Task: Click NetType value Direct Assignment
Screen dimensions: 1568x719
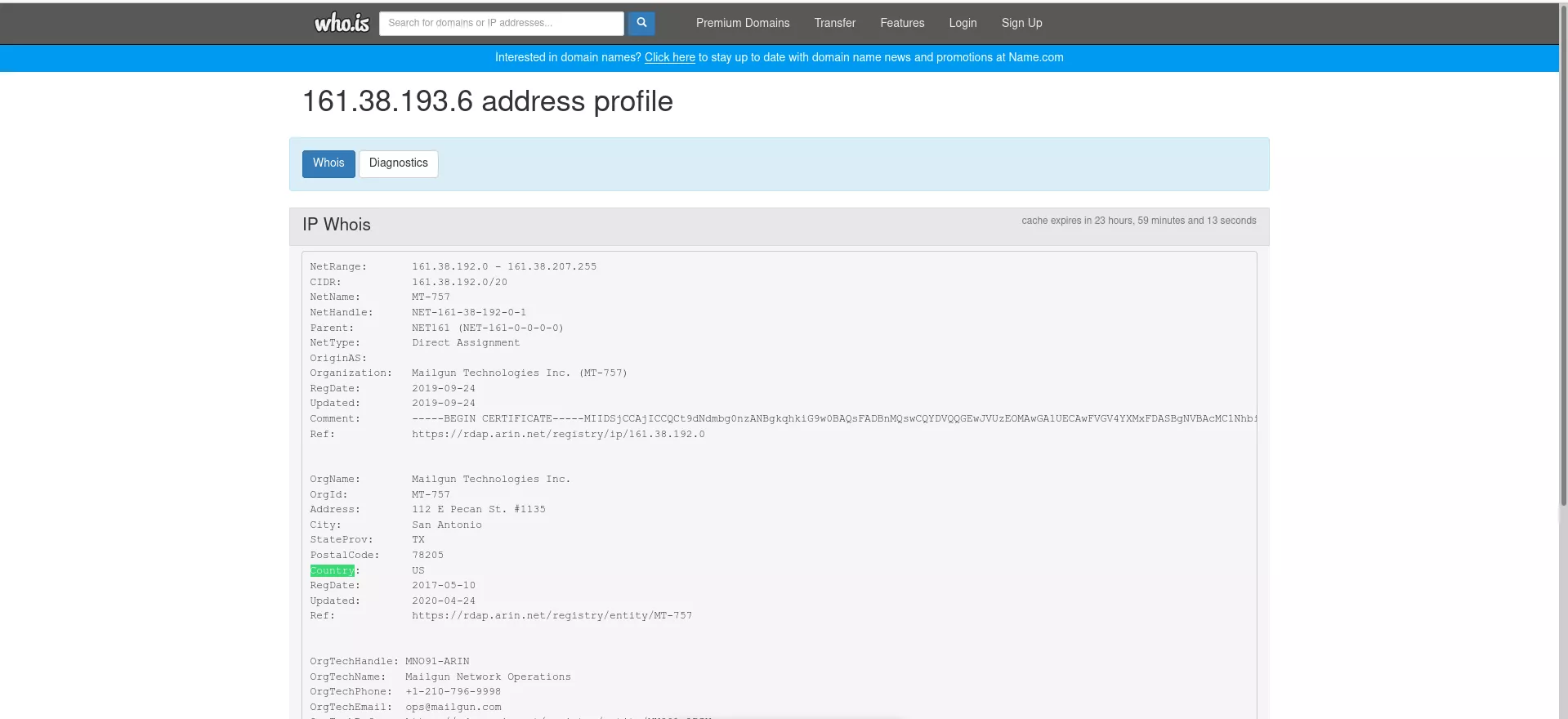Action: [x=466, y=343]
